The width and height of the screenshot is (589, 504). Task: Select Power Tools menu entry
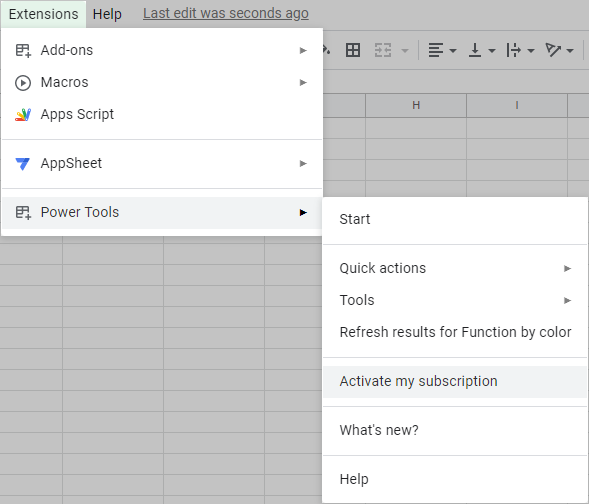(x=162, y=213)
